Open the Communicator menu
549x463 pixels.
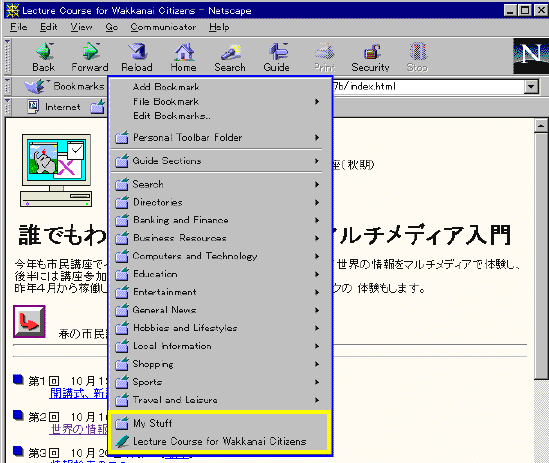[163, 27]
